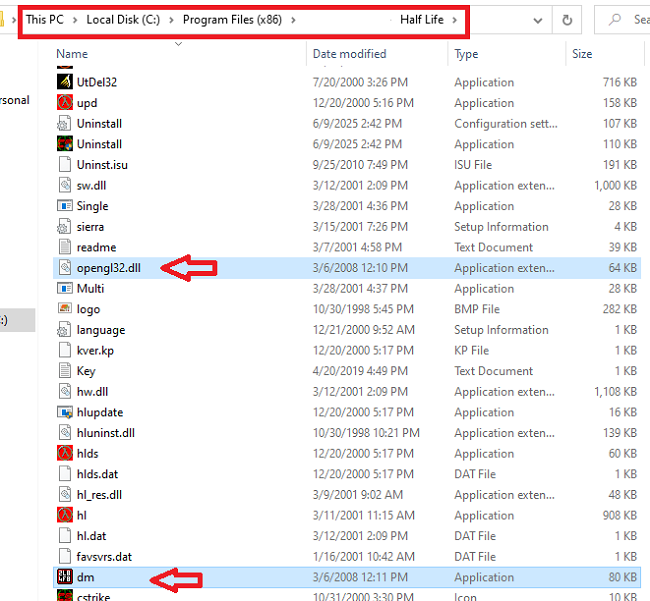The image size is (650, 601).
Task: Click the 1,108 KB size of hw.dll
Action: click(615, 392)
